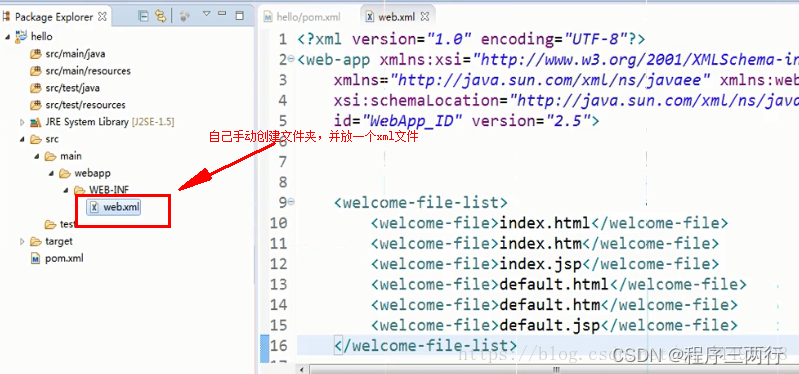
Task: Collapse the webapp folder node
Action: coord(51,174)
